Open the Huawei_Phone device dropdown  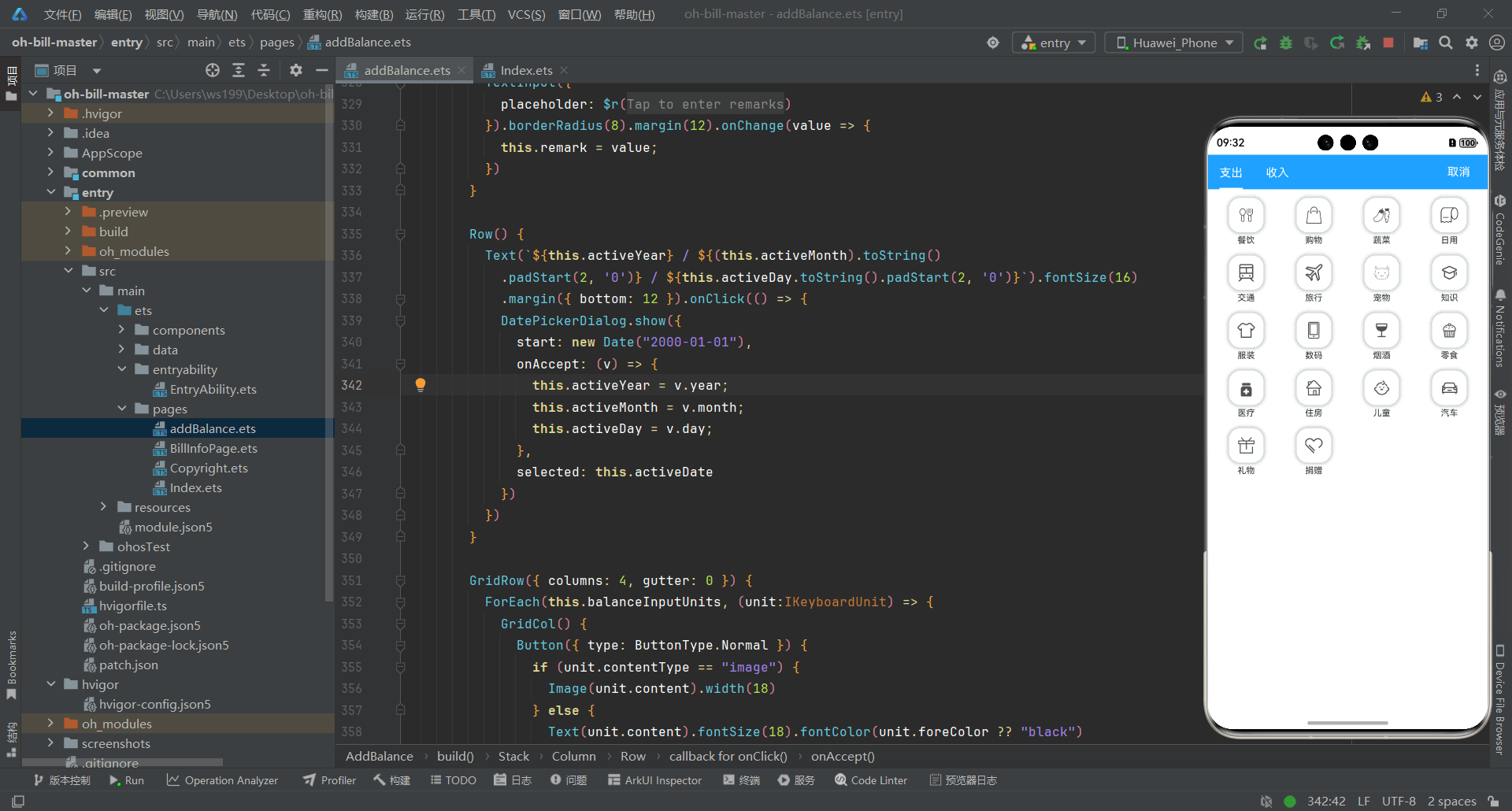point(1173,43)
